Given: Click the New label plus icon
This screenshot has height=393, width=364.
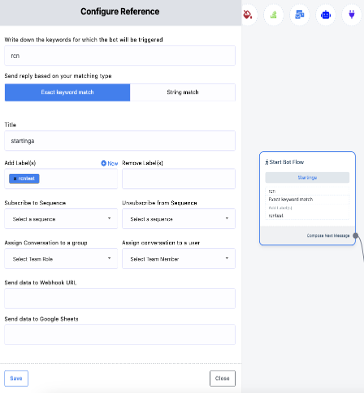Looking at the screenshot, I should click(104, 163).
